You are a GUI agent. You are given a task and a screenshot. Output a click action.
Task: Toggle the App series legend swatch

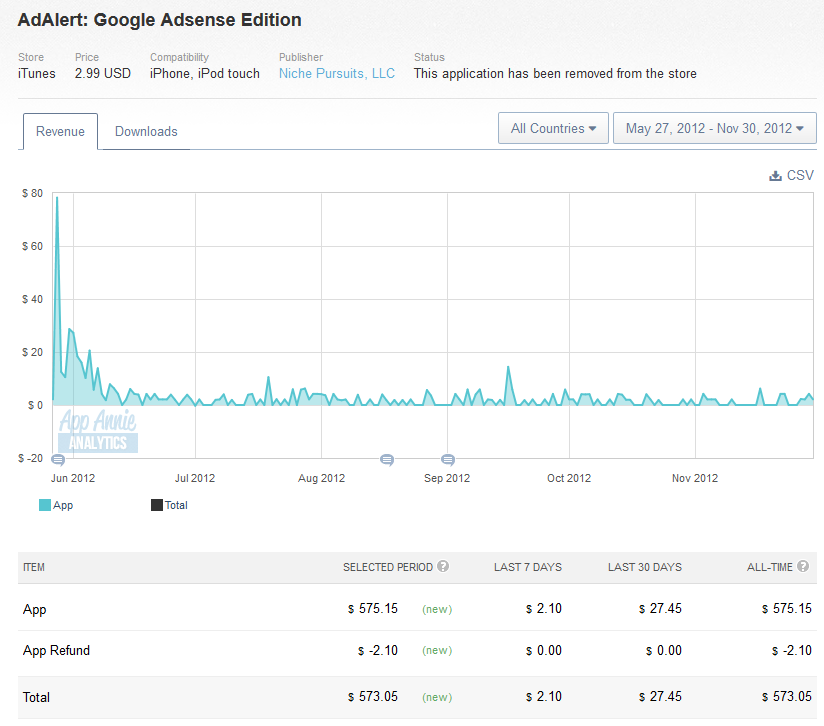45,505
